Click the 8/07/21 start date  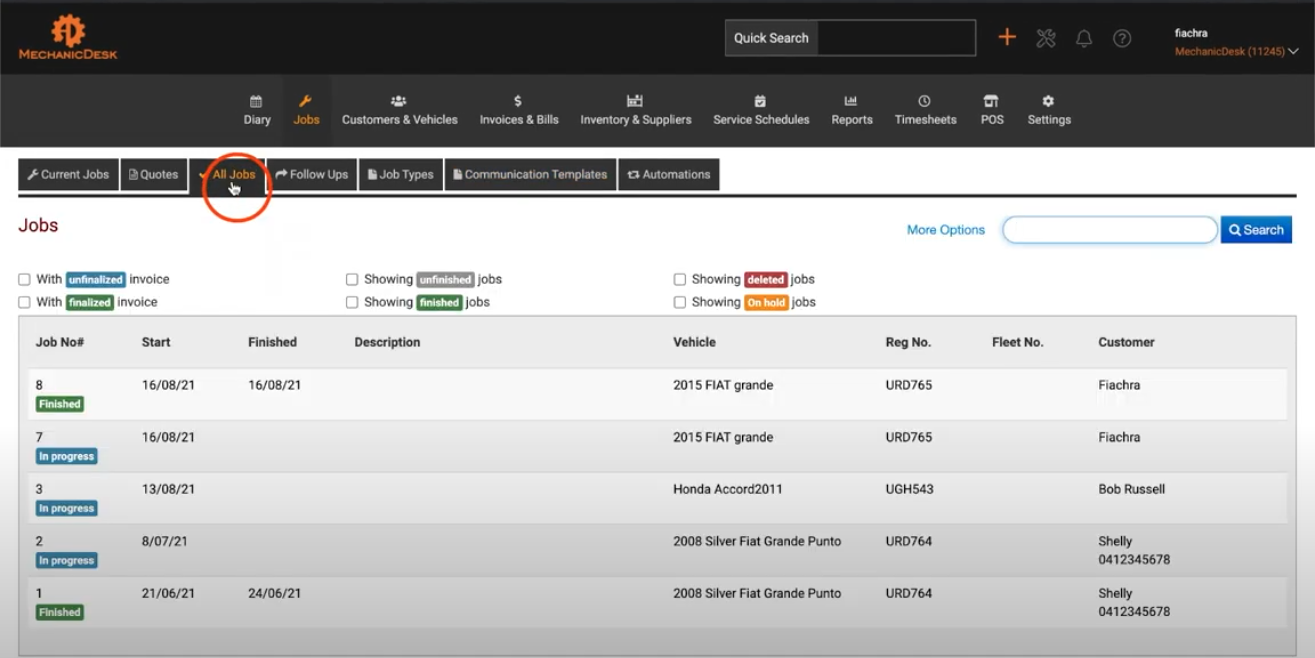click(x=165, y=541)
